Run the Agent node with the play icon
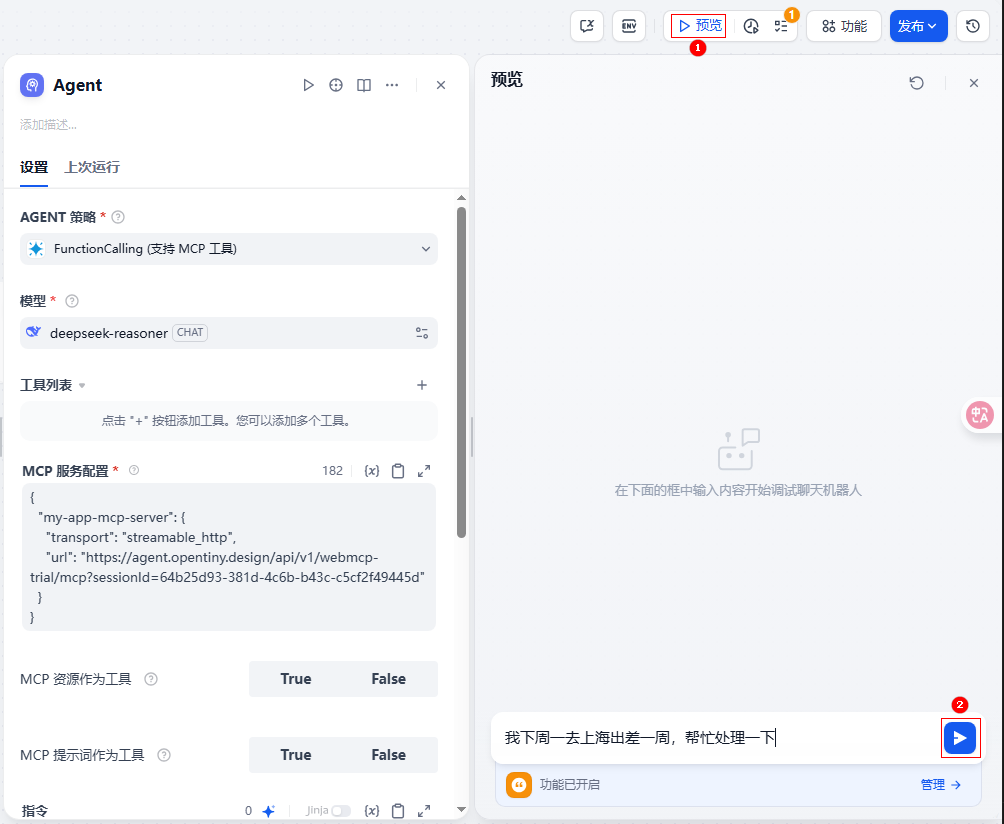Image resolution: width=1004 pixels, height=824 pixels. click(309, 85)
